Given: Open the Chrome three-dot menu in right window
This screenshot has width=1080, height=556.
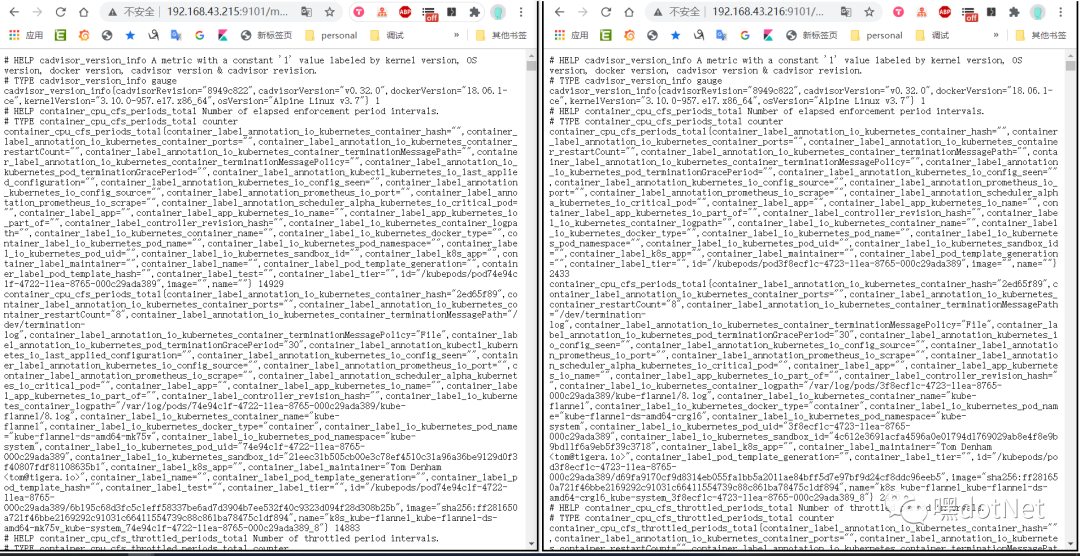Looking at the screenshot, I should [x=1059, y=12].
